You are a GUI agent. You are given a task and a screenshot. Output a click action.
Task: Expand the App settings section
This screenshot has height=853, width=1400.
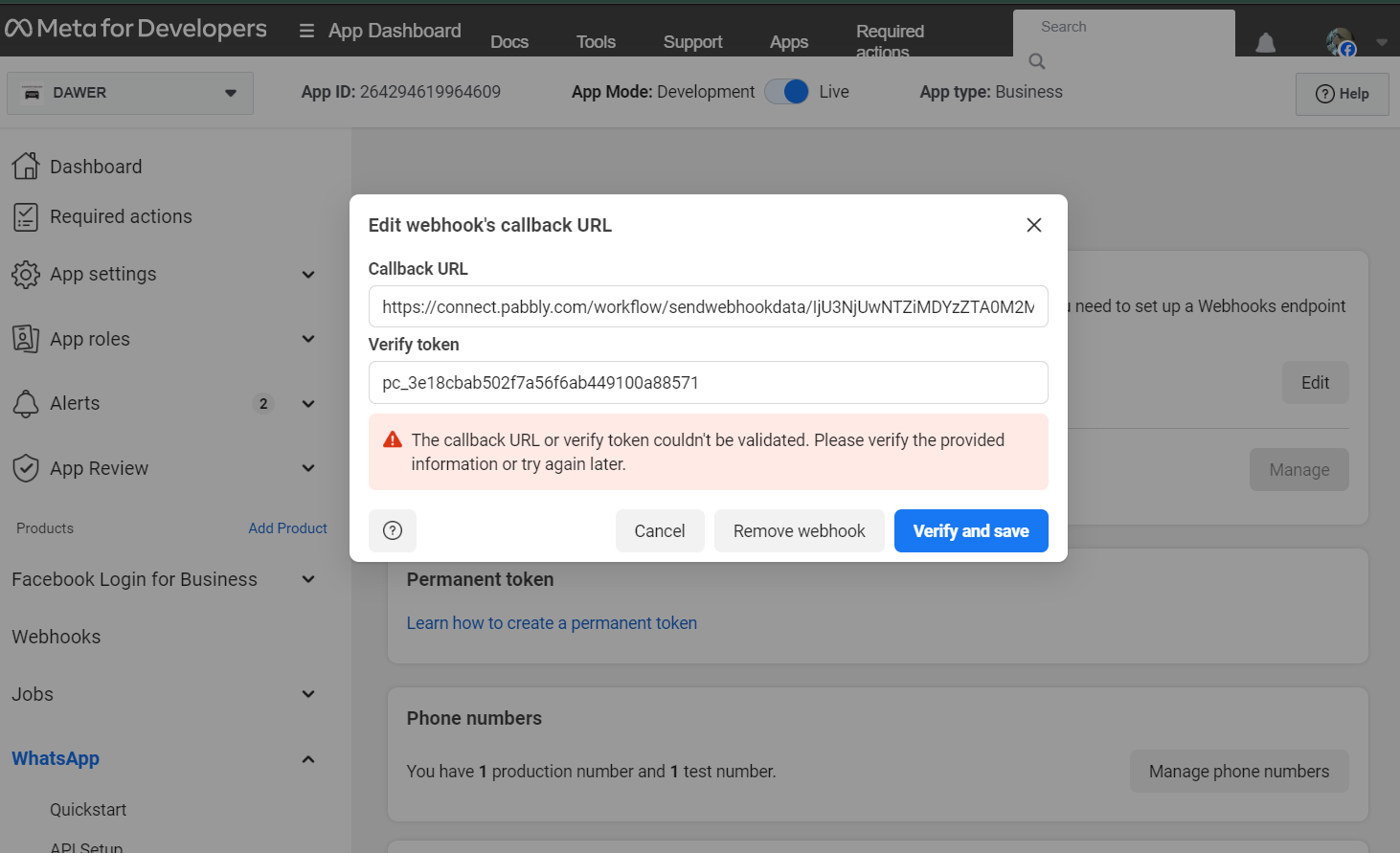308,275
